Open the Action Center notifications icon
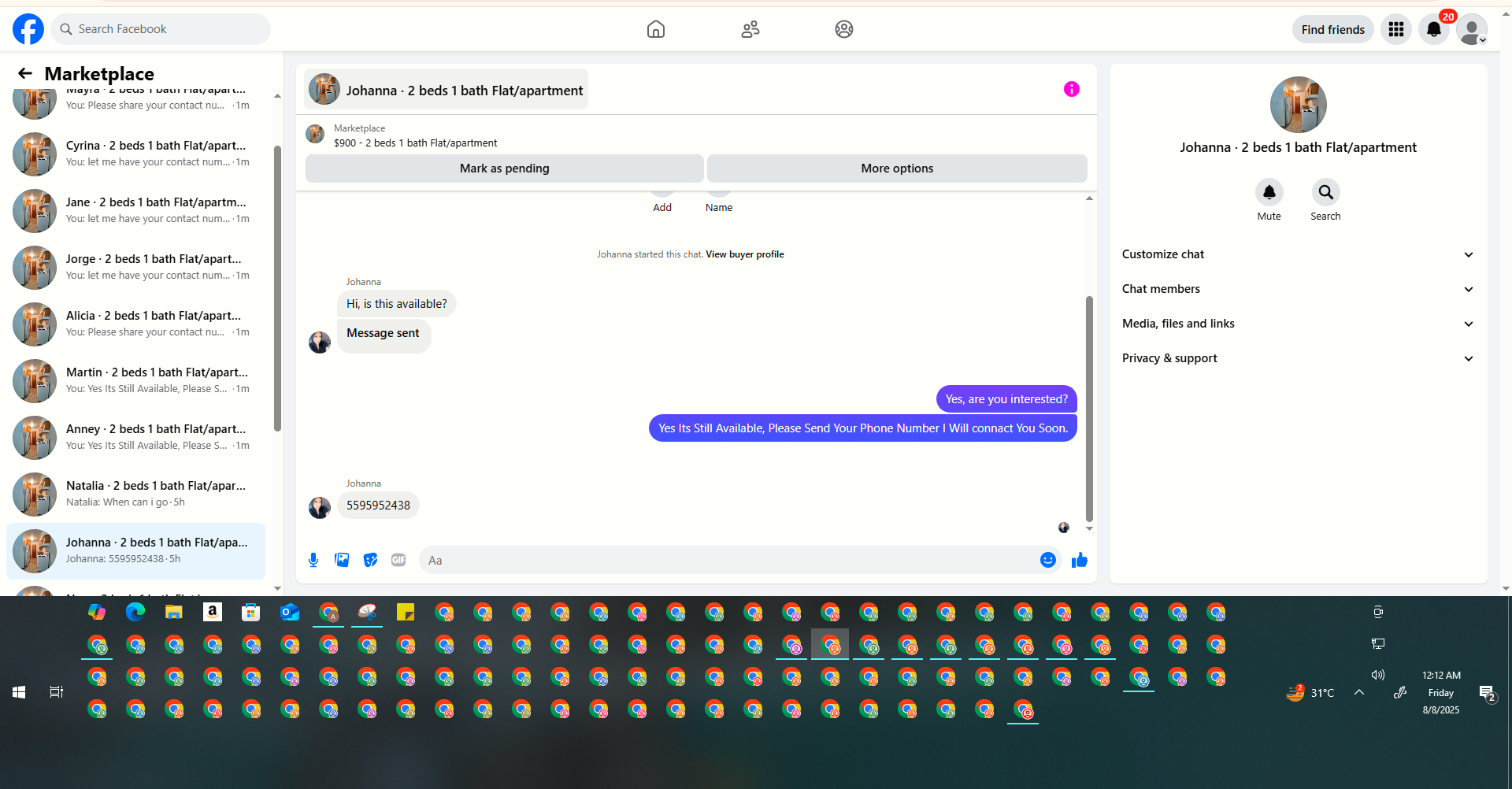Viewport: 1512px width, 789px height. click(1487, 693)
